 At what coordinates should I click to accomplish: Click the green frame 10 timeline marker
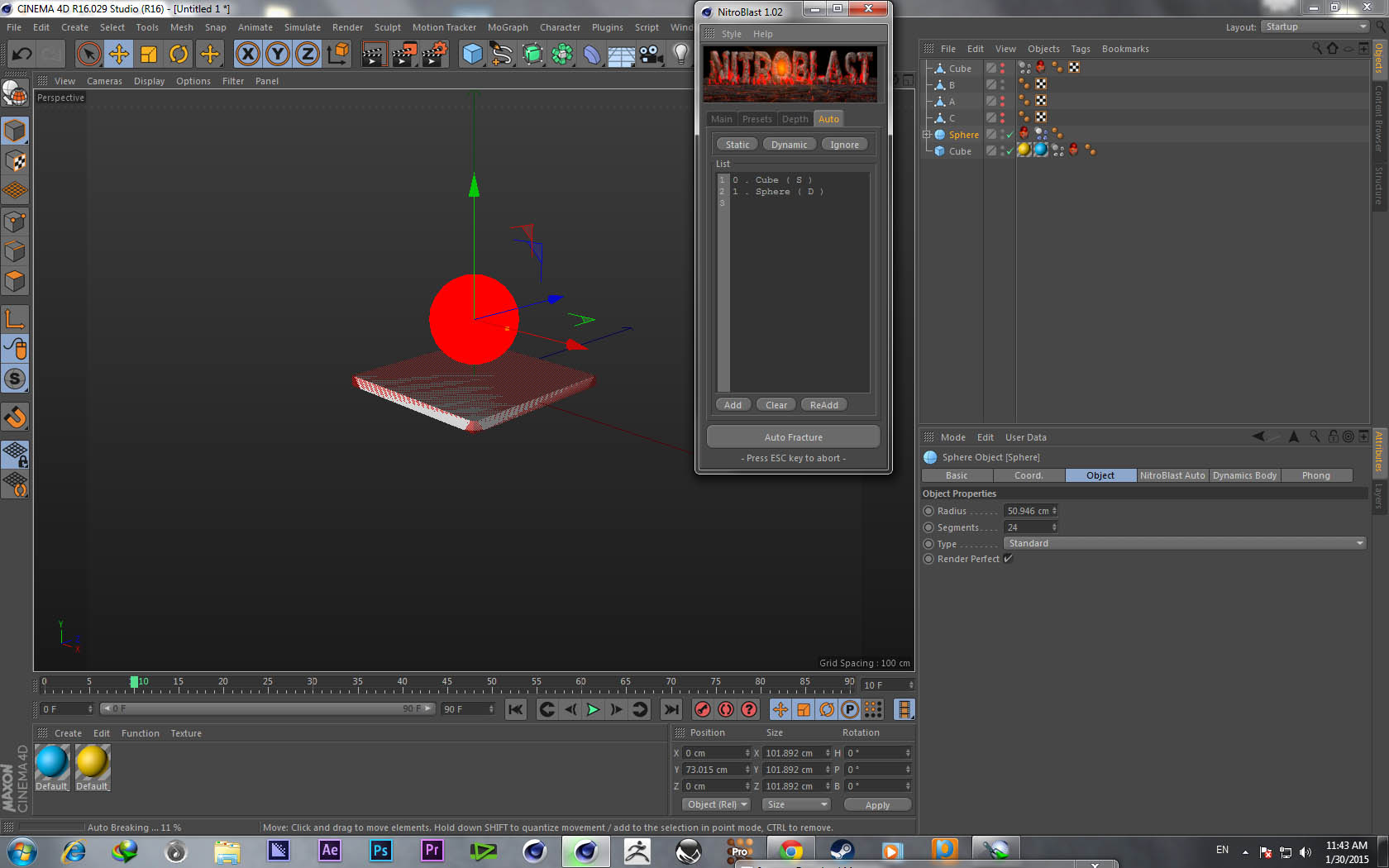pyautogui.click(x=134, y=682)
